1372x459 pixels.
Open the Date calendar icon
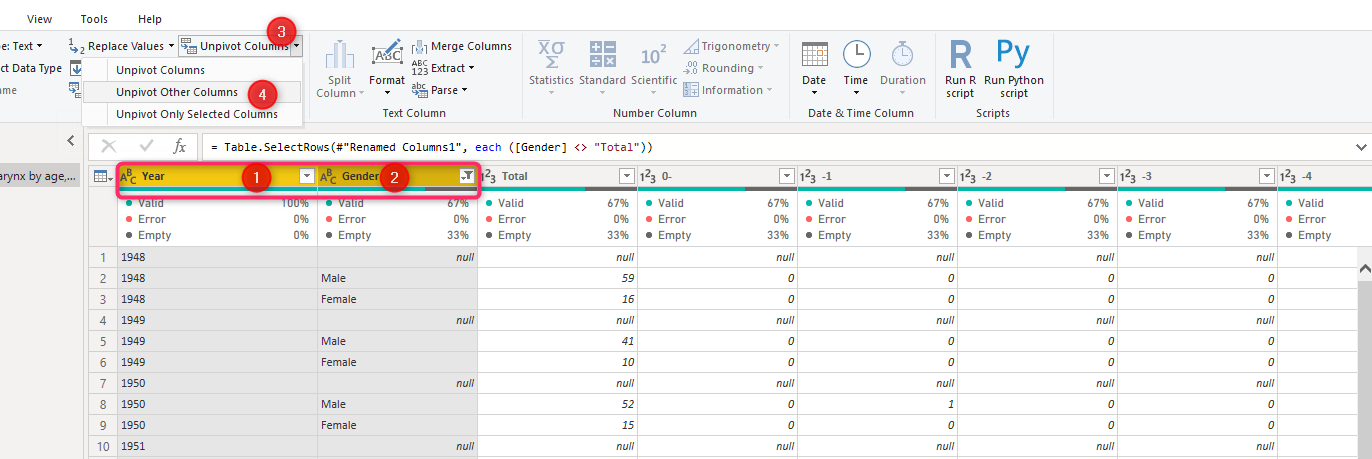point(814,56)
